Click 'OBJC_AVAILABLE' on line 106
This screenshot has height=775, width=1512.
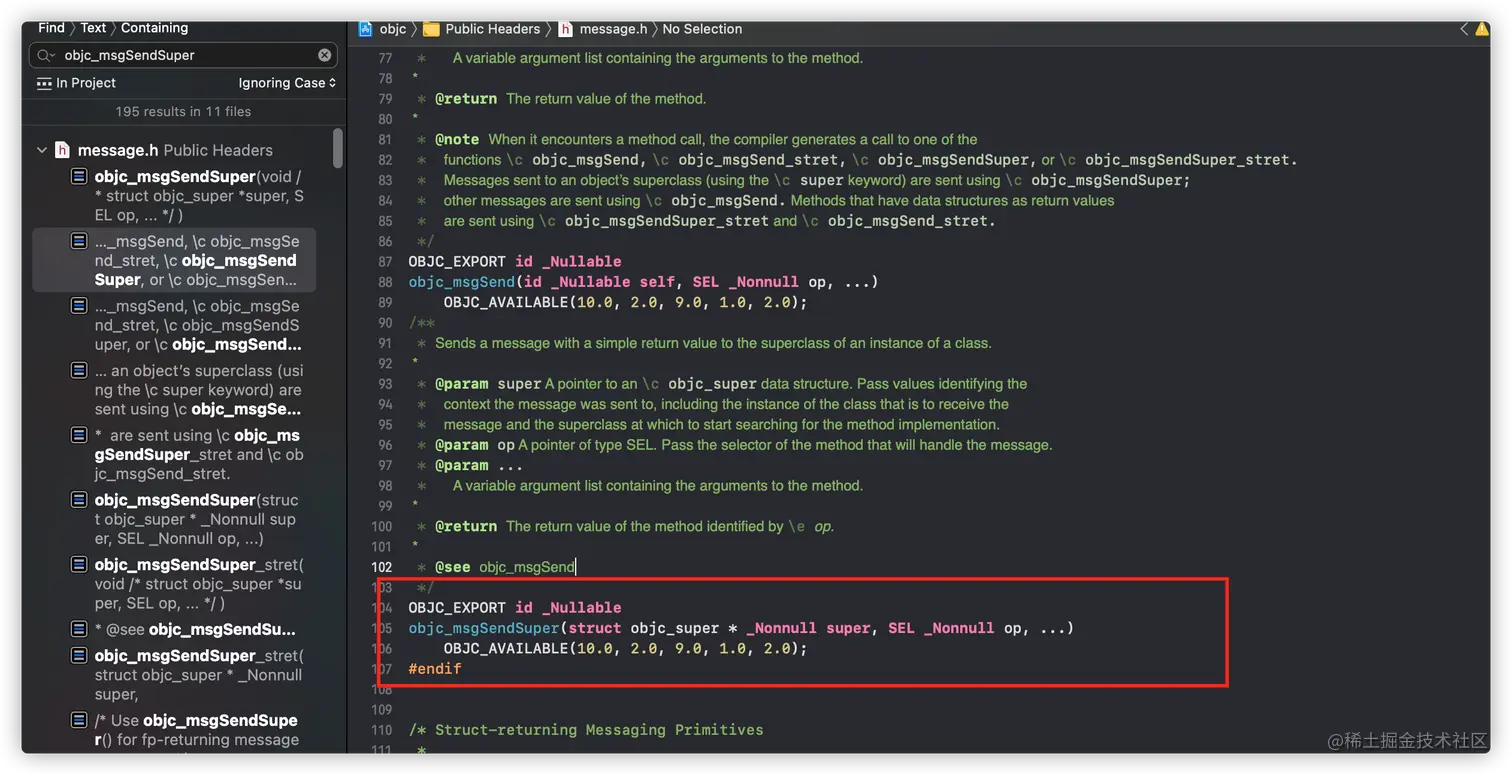506,649
